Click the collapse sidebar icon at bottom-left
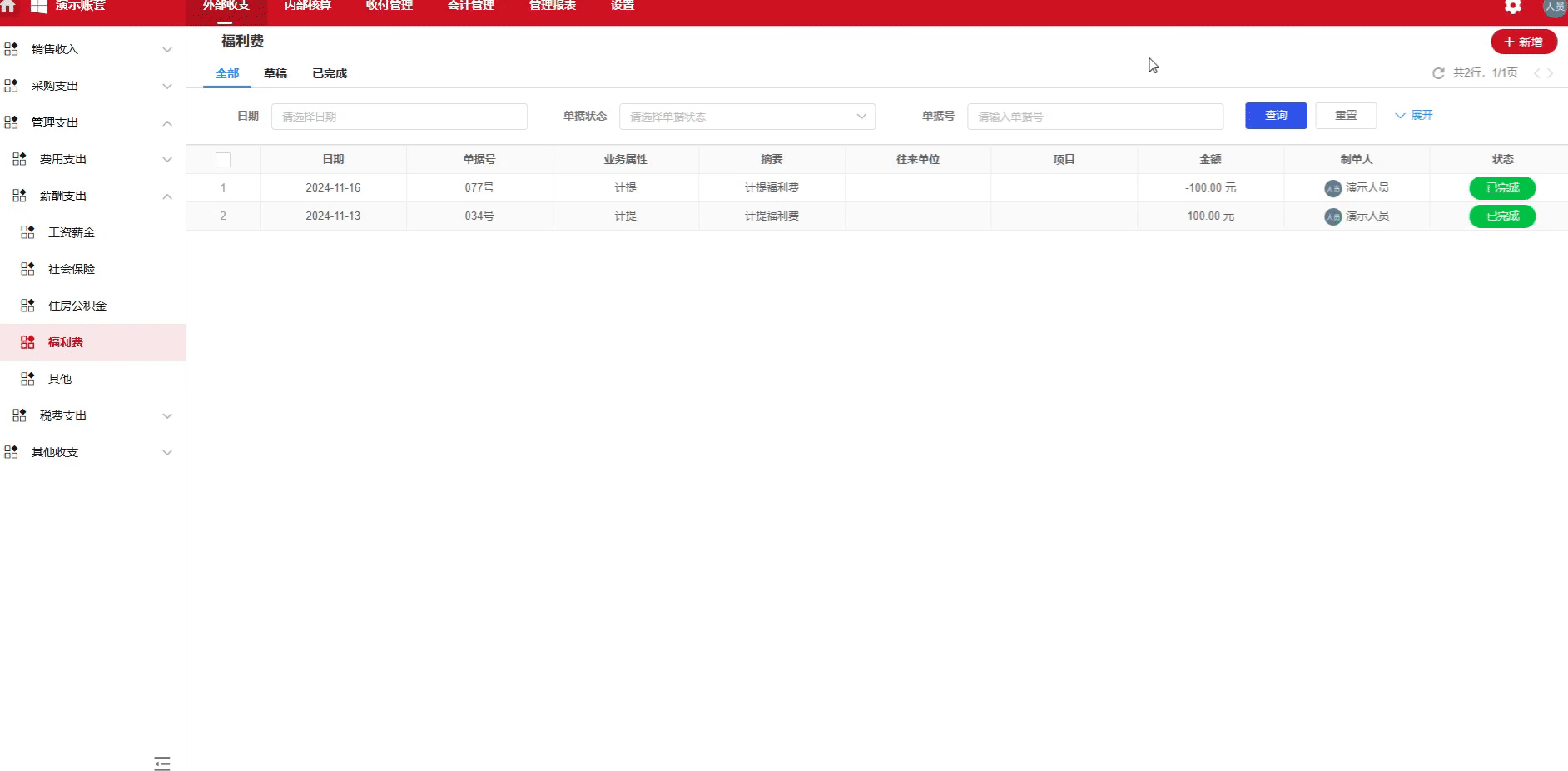The width and height of the screenshot is (1568, 771). pyautogui.click(x=162, y=763)
